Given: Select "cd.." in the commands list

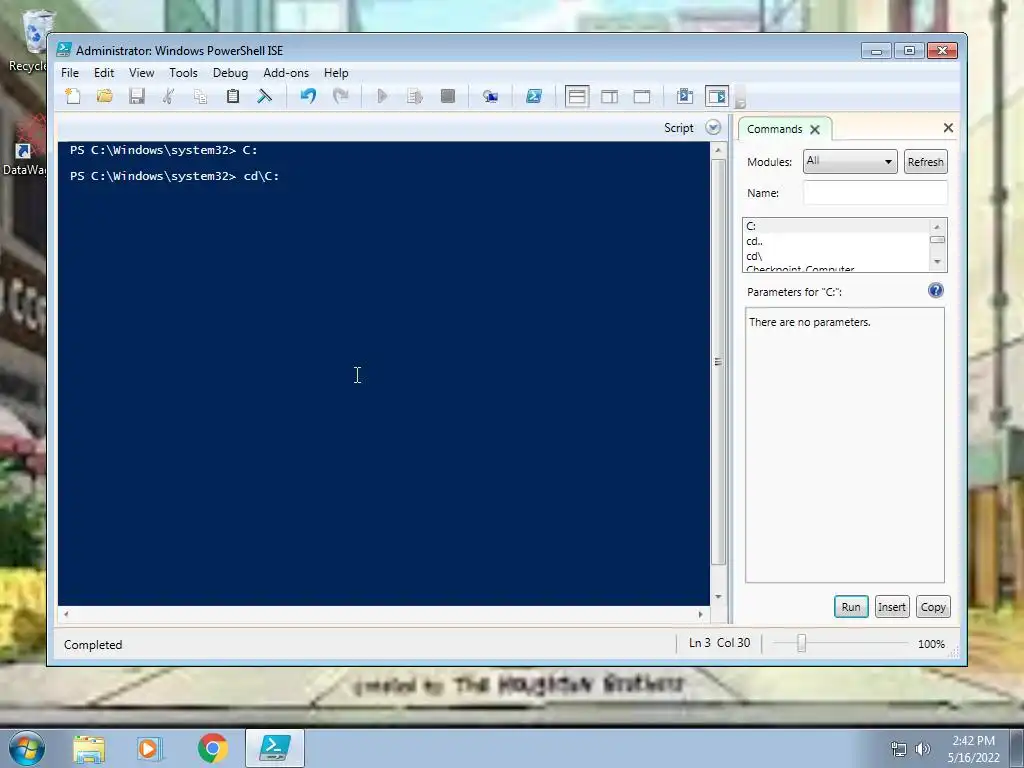Looking at the screenshot, I should coord(836,241).
